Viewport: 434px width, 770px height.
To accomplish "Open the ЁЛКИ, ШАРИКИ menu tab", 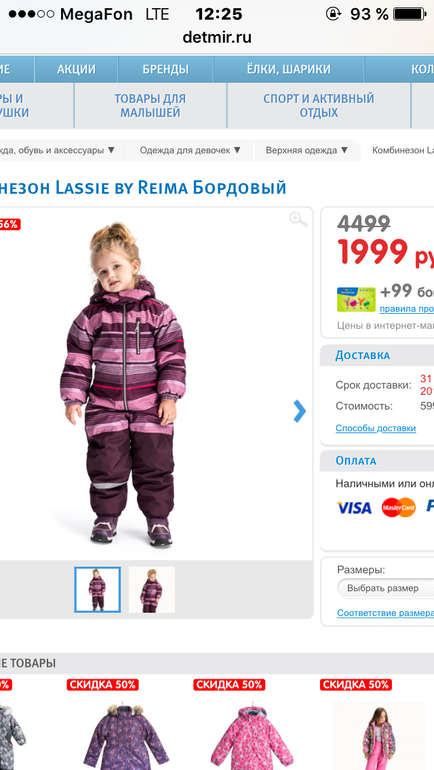I will tap(289, 69).
